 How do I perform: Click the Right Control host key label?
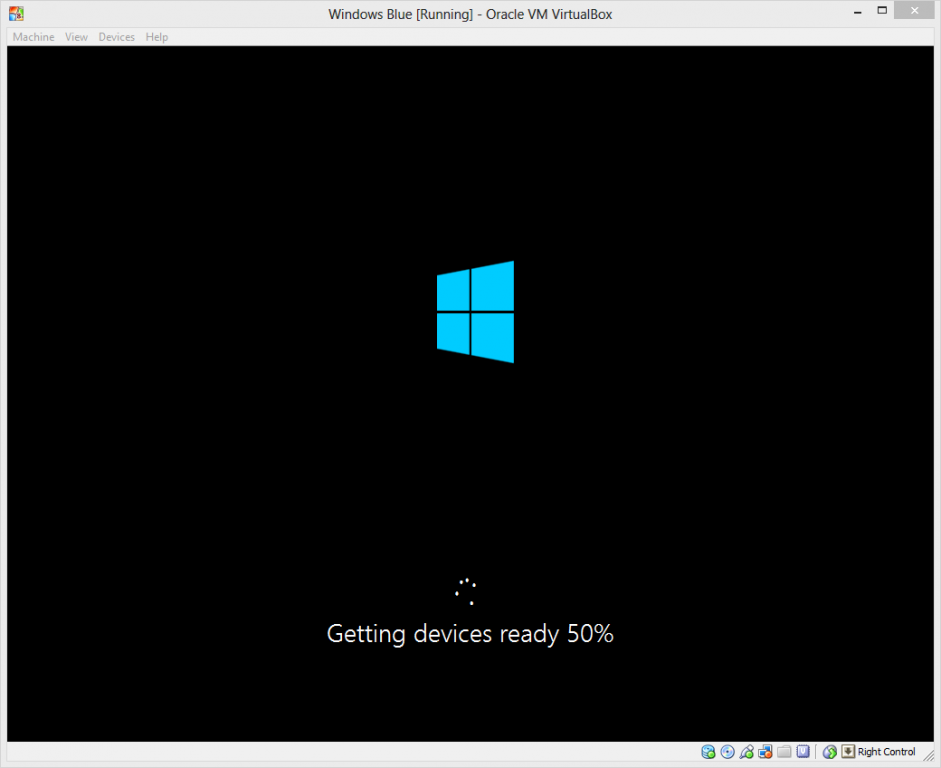tap(886, 752)
